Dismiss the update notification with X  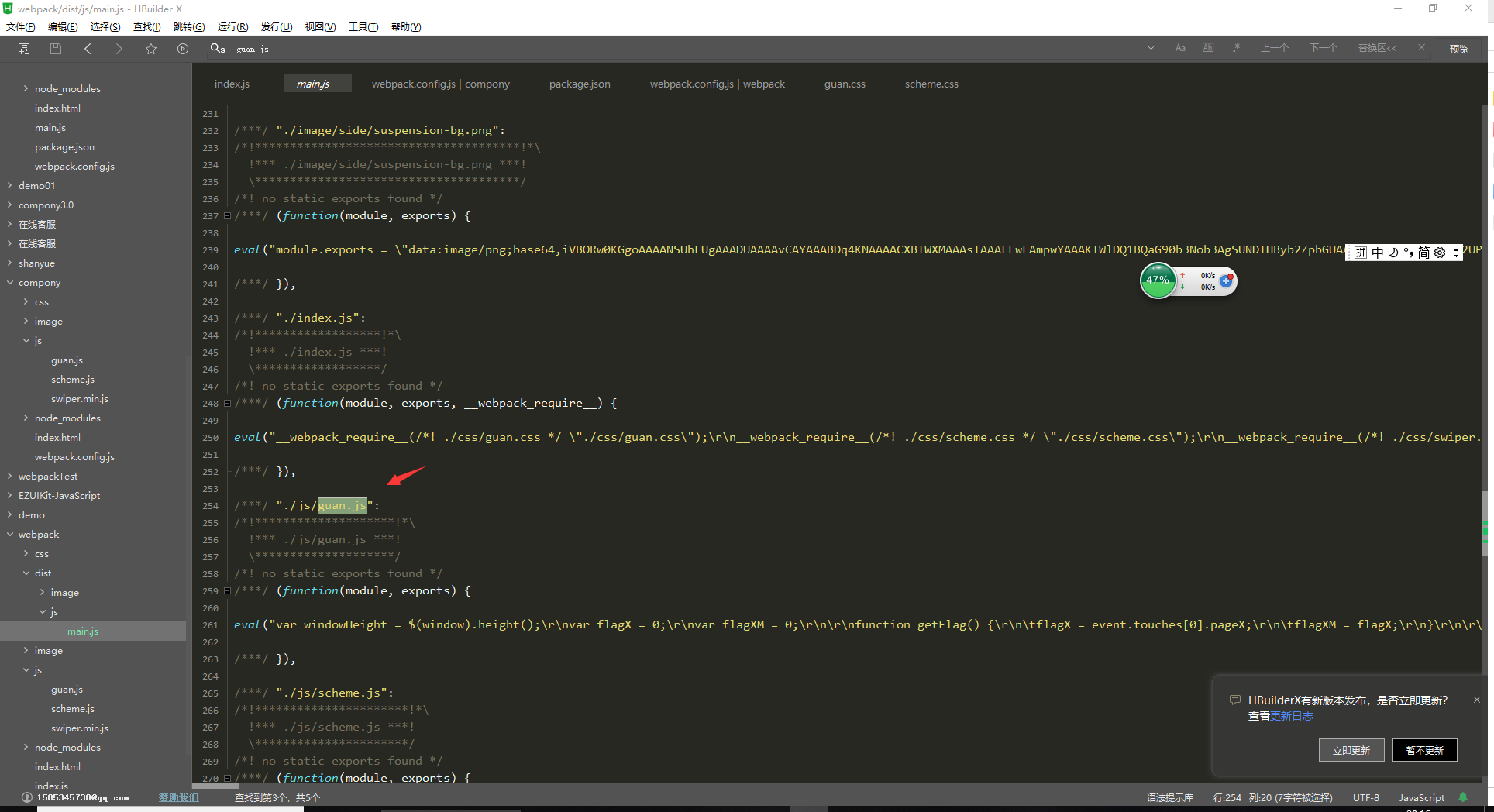pyautogui.click(x=1477, y=700)
